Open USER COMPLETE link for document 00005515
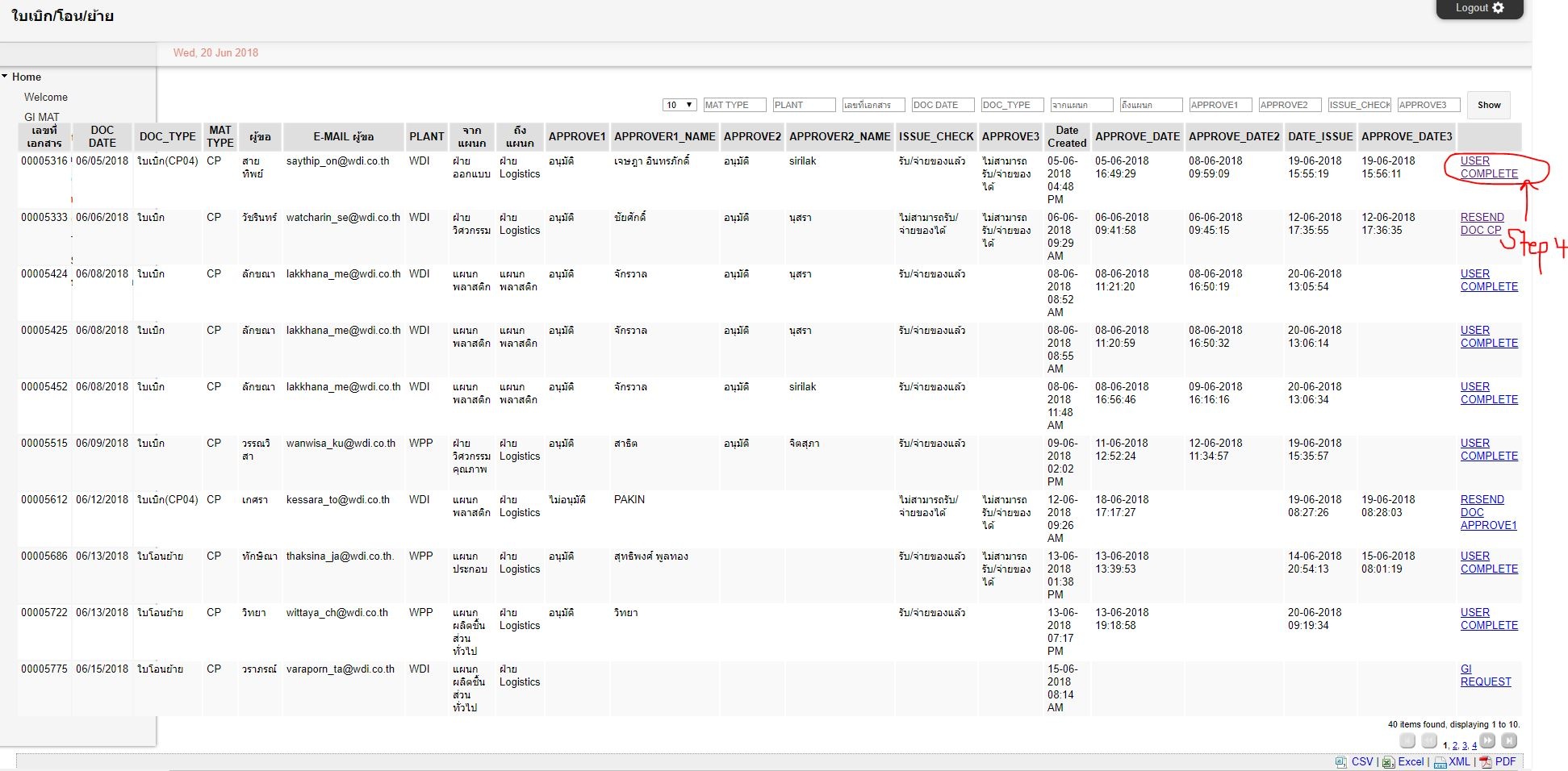 [x=1489, y=449]
